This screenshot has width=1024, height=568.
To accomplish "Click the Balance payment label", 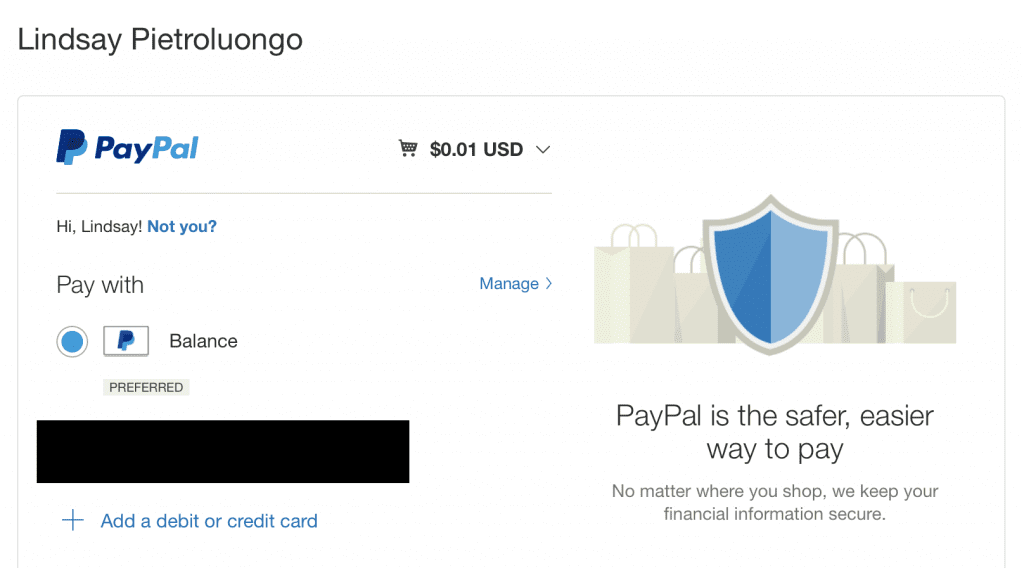I will click(x=203, y=341).
